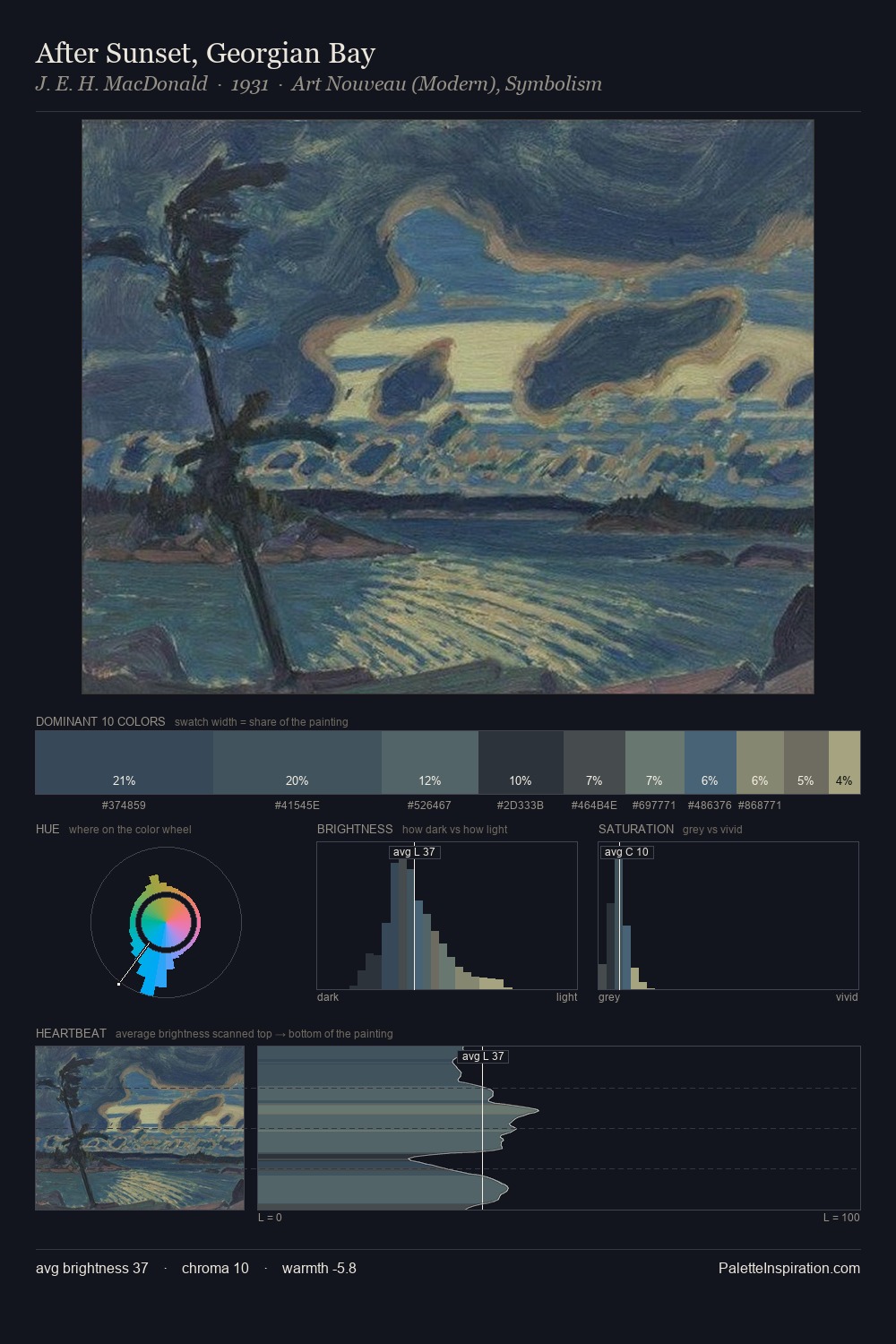
Task: Click 'how dark vs how light' caption
Action: pos(455,830)
